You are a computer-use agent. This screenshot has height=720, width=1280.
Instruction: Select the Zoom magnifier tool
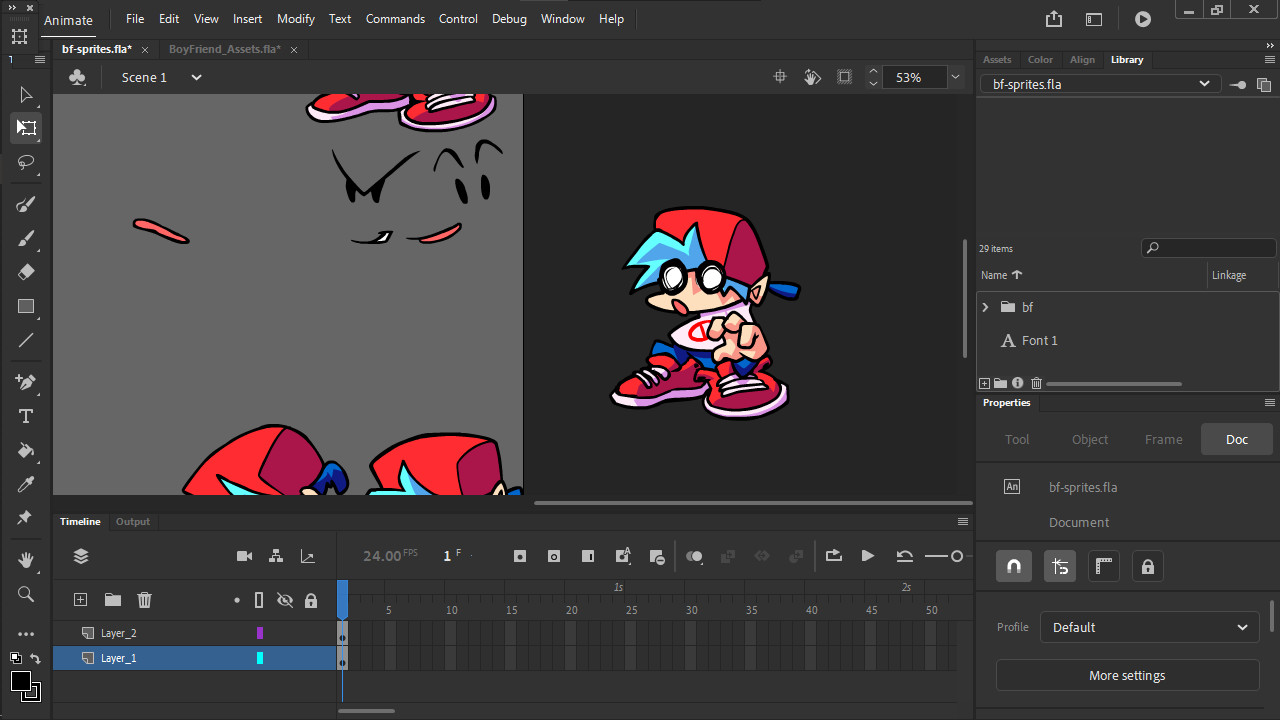[x=26, y=594]
